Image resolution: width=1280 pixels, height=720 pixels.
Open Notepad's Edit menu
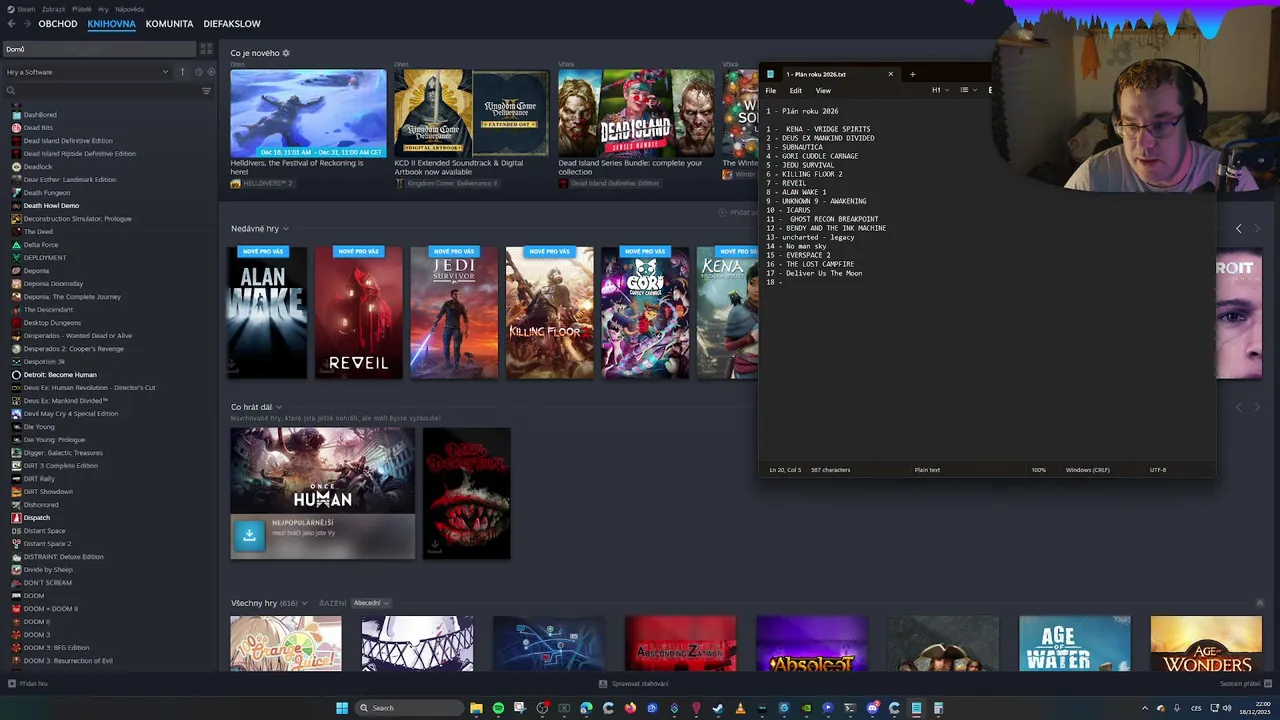pyautogui.click(x=796, y=90)
